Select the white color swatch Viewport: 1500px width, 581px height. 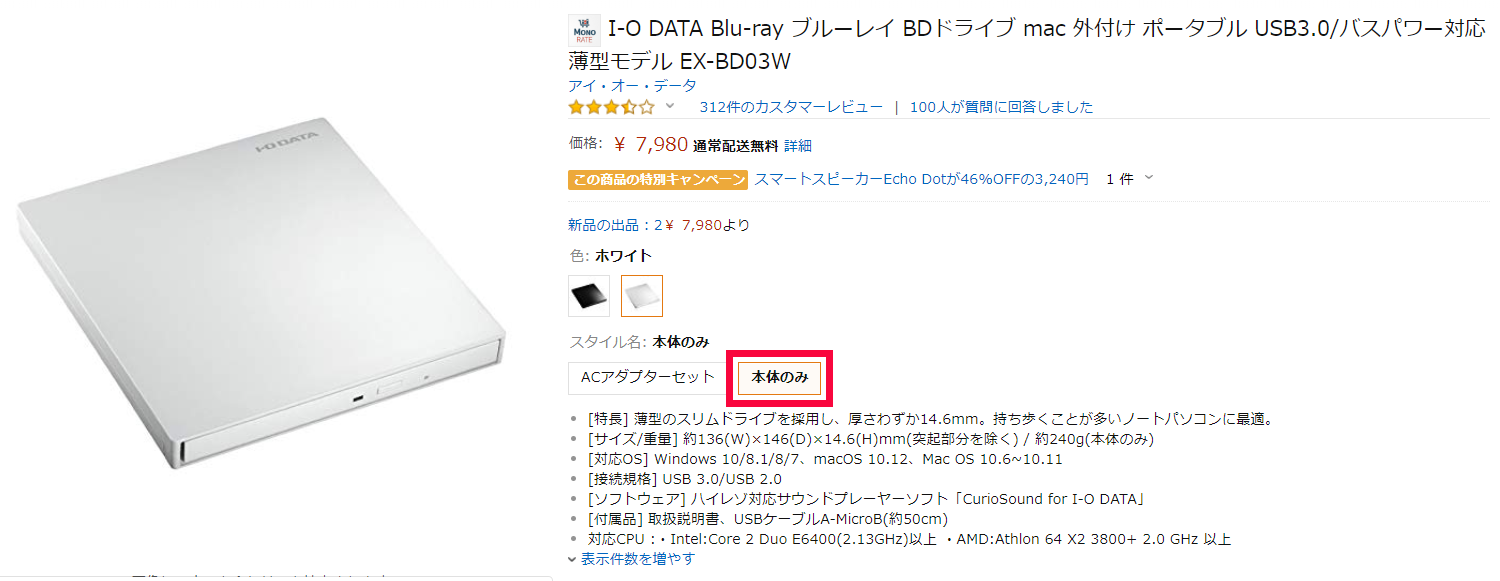pyautogui.click(x=641, y=296)
